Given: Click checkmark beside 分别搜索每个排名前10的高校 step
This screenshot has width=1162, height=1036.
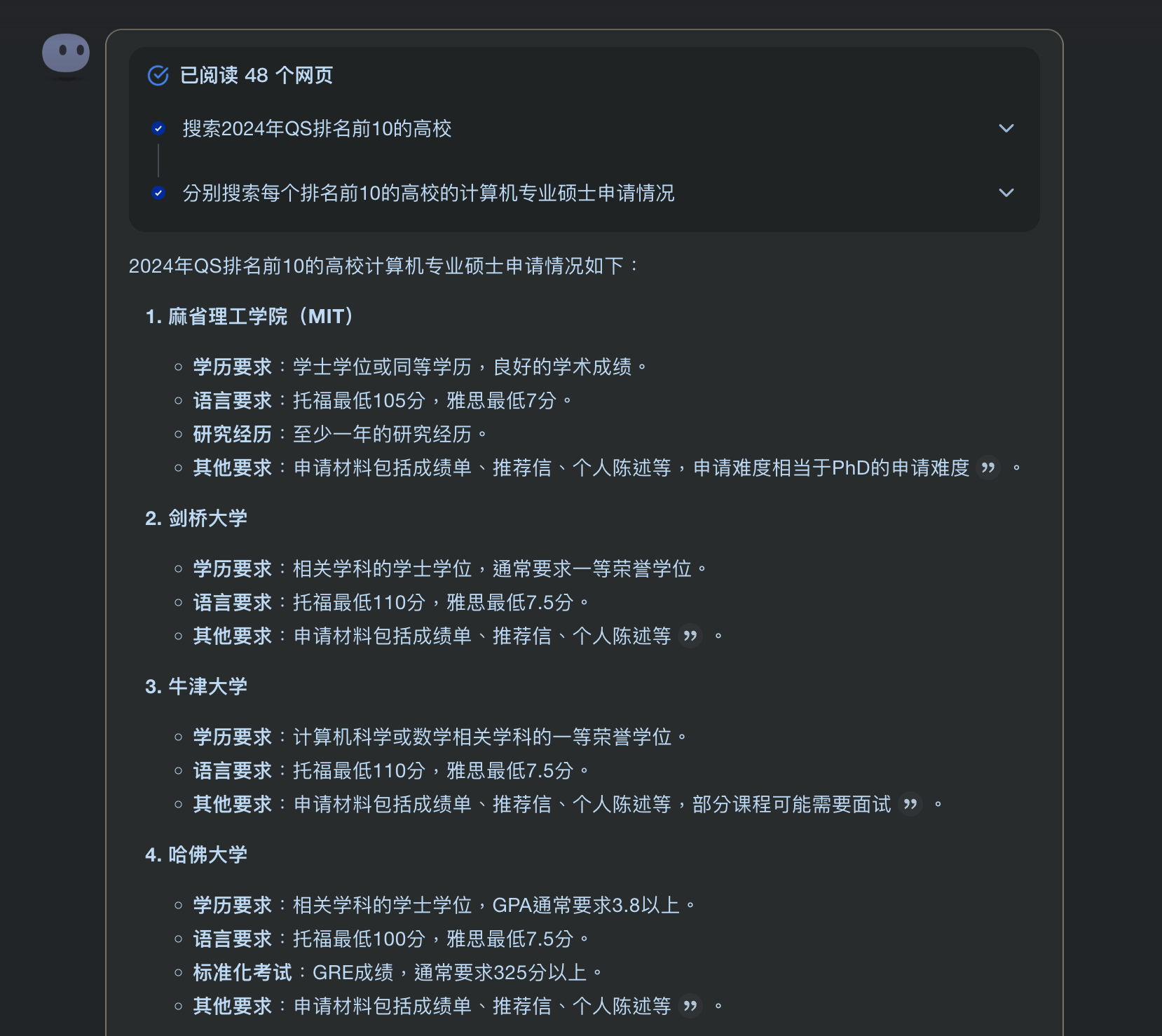Looking at the screenshot, I should tap(158, 193).
